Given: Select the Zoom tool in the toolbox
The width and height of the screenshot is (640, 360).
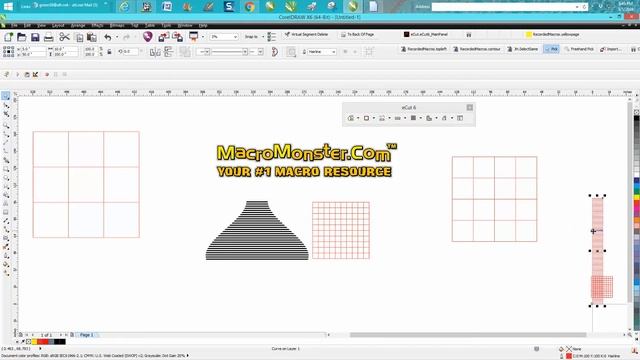Looking at the screenshot, I should coord(6,125).
